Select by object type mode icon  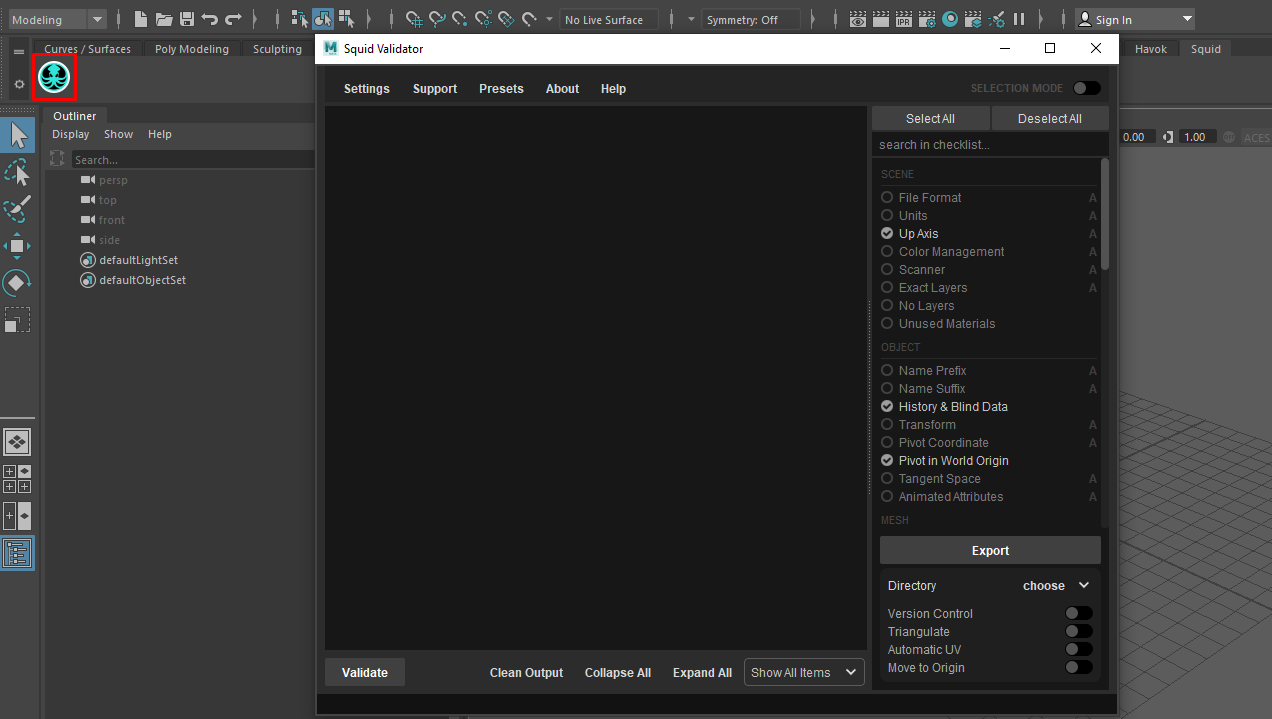[323, 19]
